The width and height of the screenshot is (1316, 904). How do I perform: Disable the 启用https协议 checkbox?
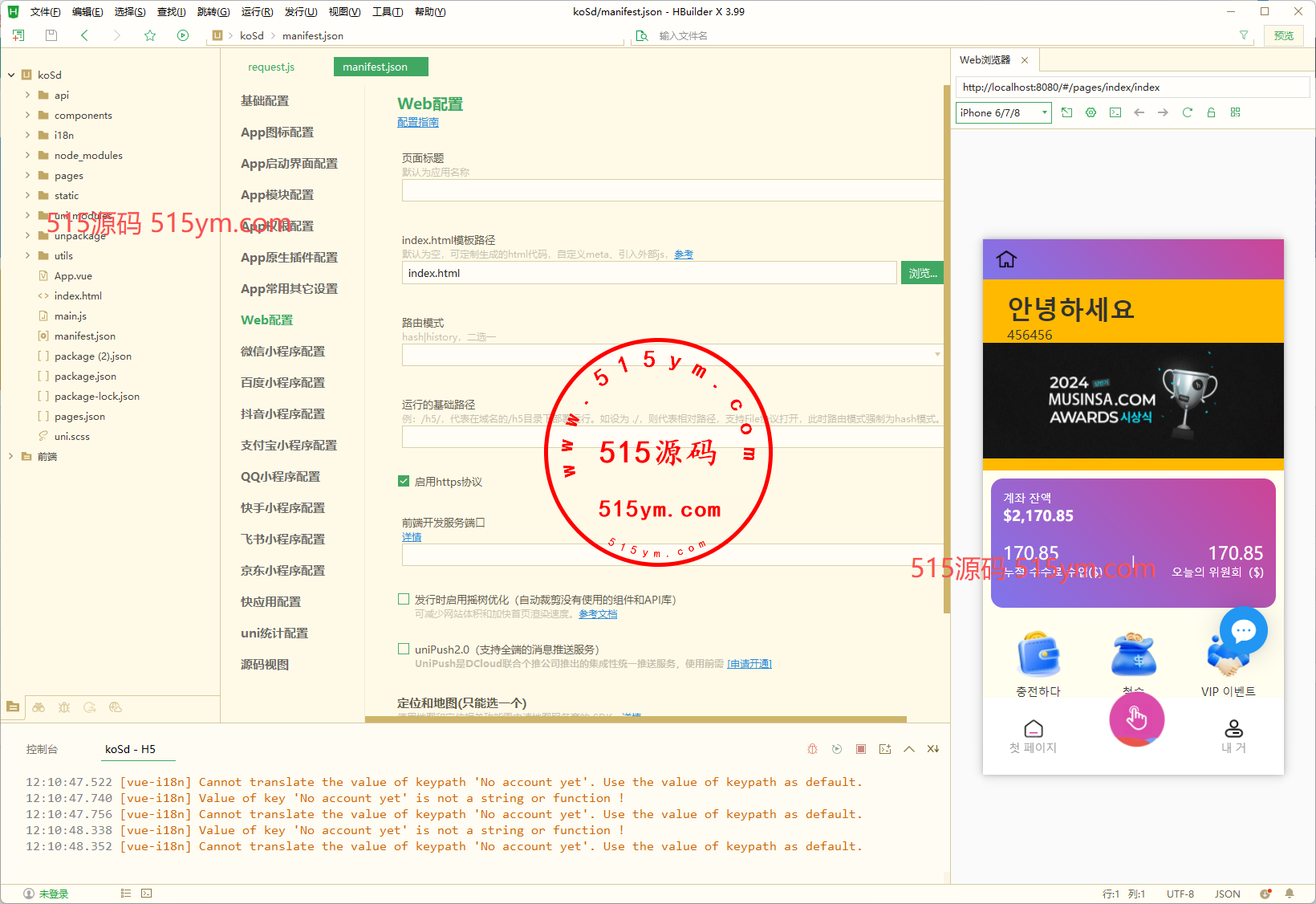[x=404, y=482]
